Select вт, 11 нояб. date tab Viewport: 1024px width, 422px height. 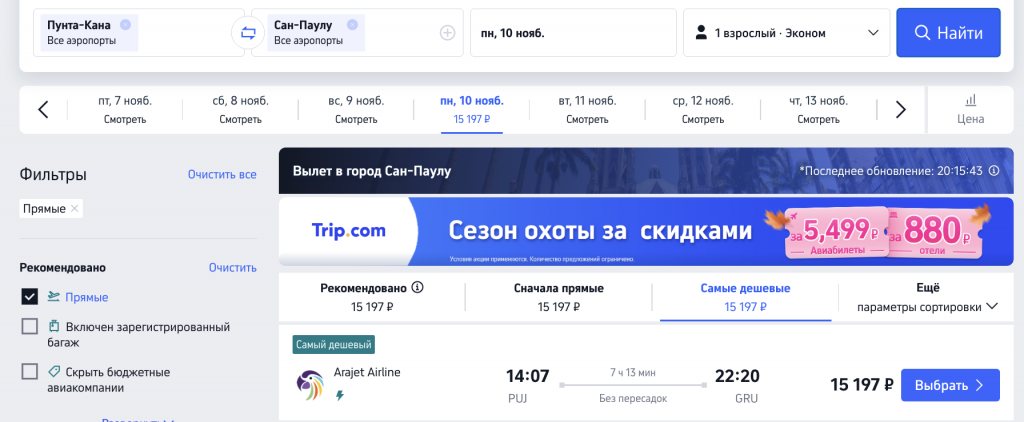pos(587,110)
